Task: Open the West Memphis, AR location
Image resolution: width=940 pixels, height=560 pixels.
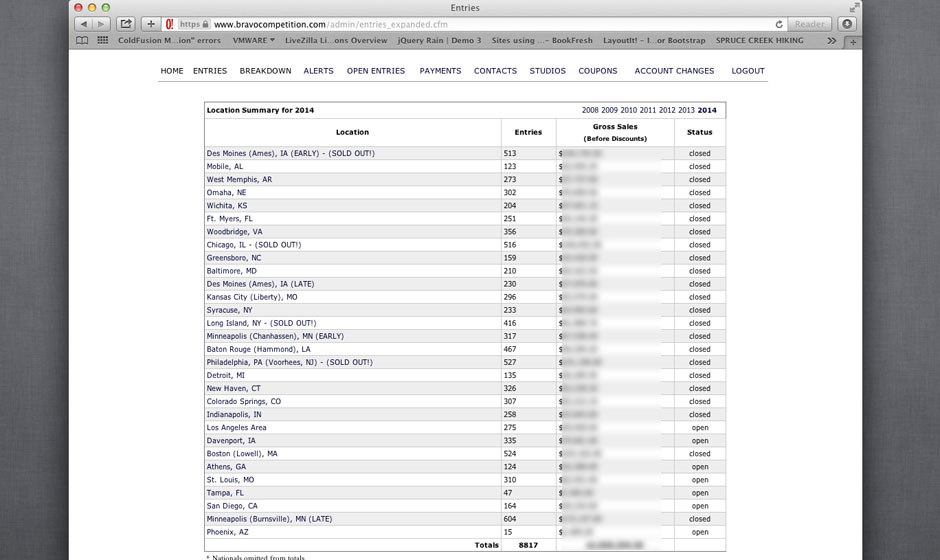Action: [x=239, y=179]
